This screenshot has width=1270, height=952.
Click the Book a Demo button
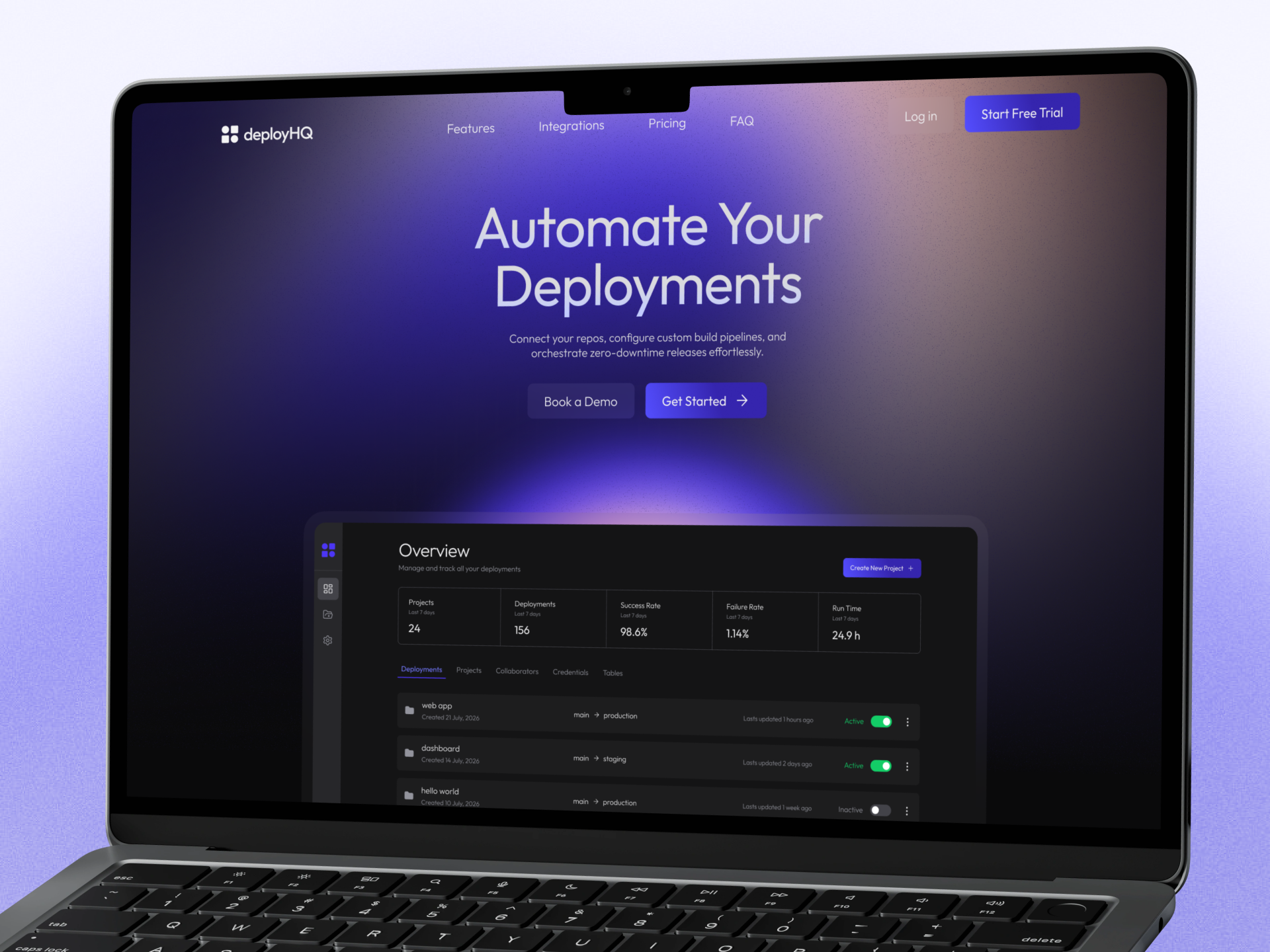click(581, 401)
